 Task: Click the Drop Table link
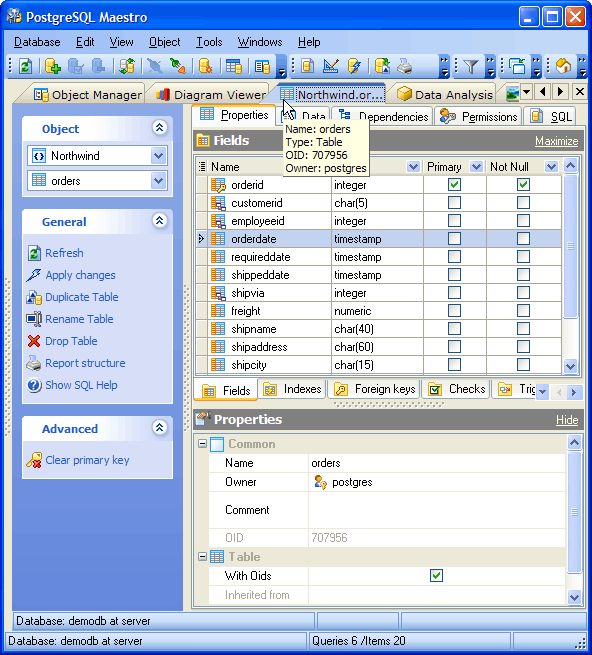pos(71,341)
